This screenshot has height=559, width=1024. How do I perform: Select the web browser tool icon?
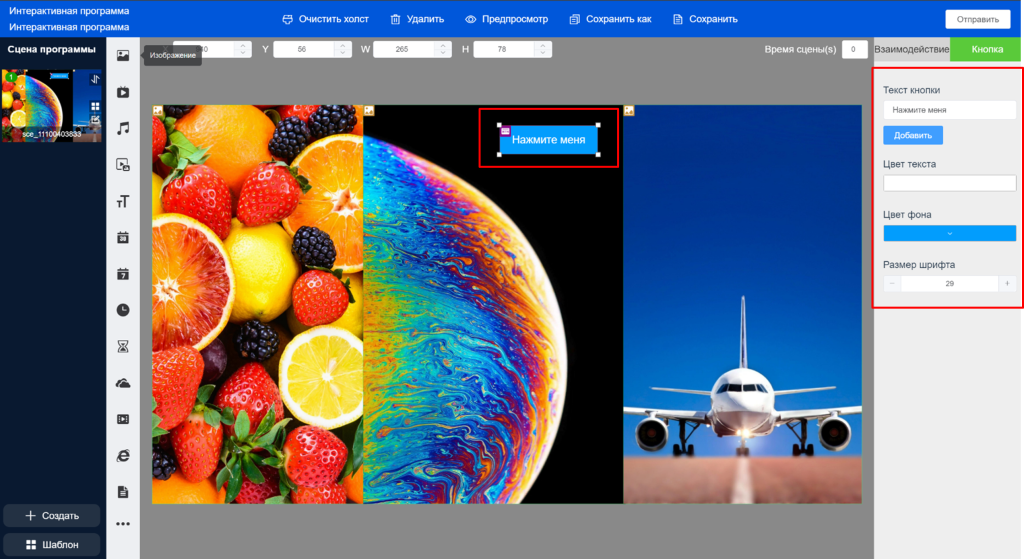click(x=123, y=455)
